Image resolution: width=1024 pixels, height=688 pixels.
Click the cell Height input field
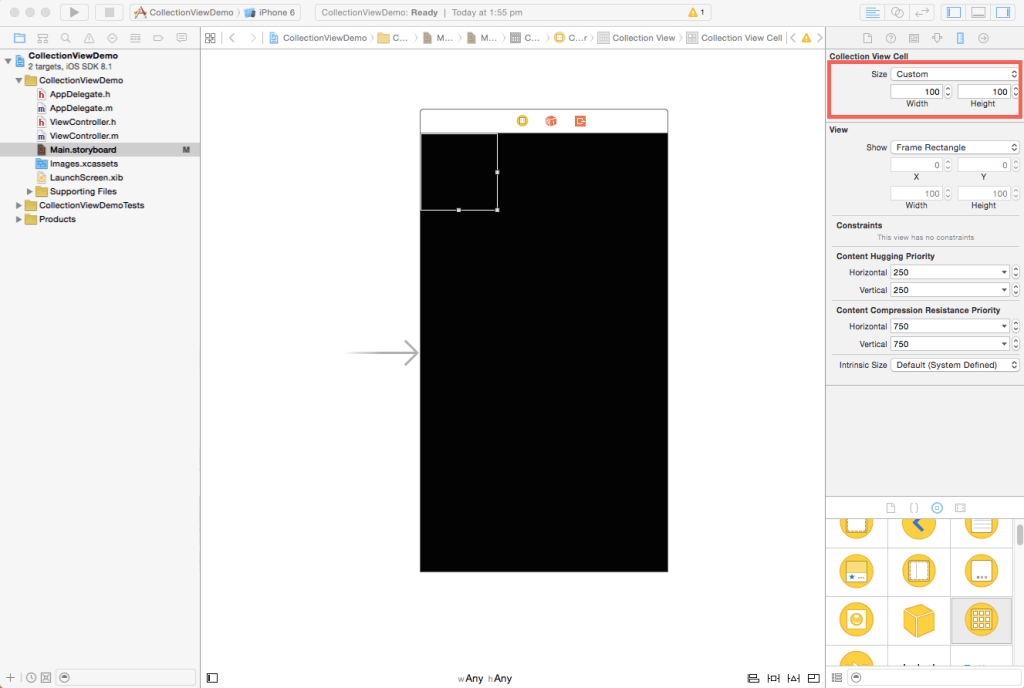983,92
